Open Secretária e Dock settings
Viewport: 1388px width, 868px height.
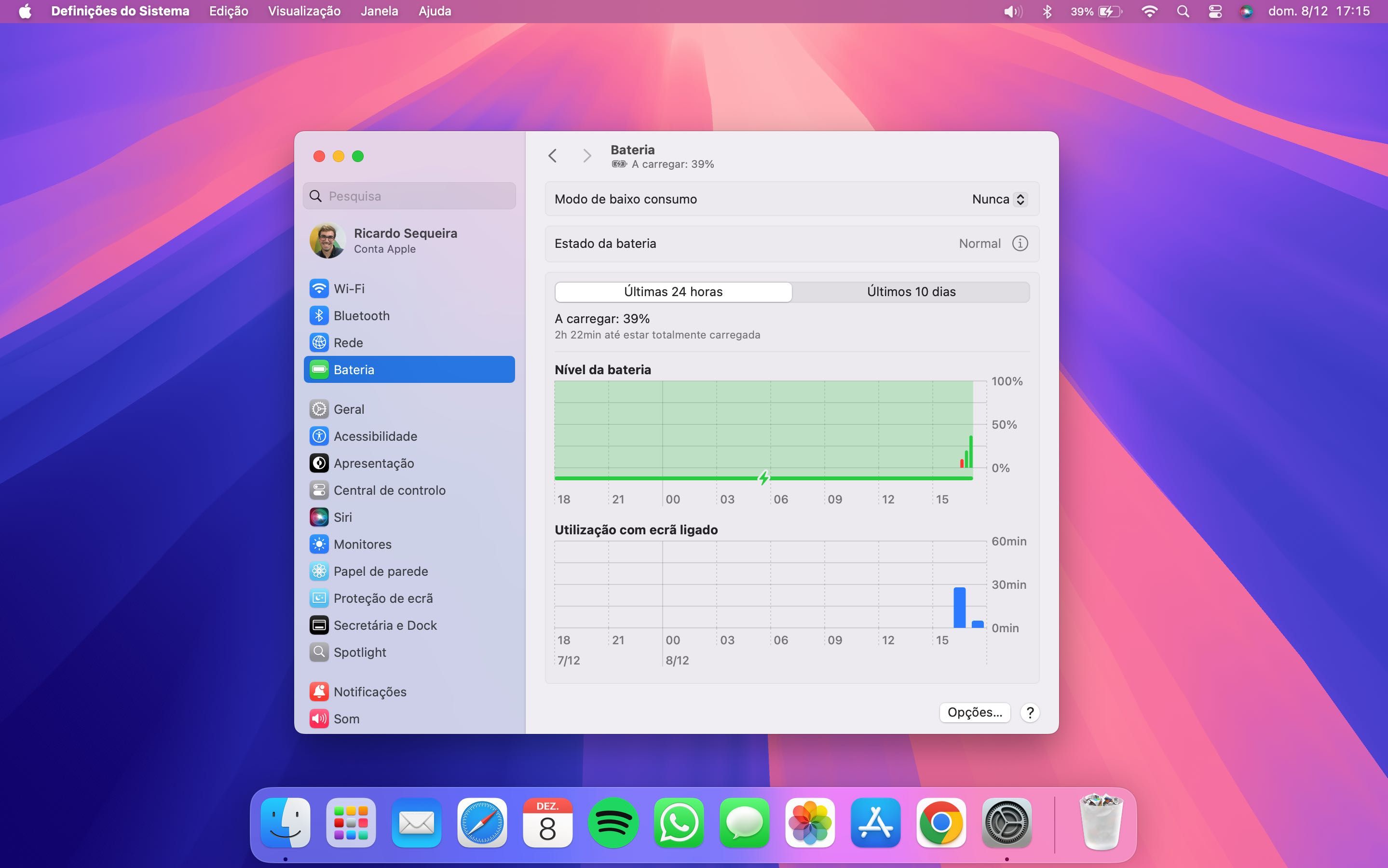408,624
